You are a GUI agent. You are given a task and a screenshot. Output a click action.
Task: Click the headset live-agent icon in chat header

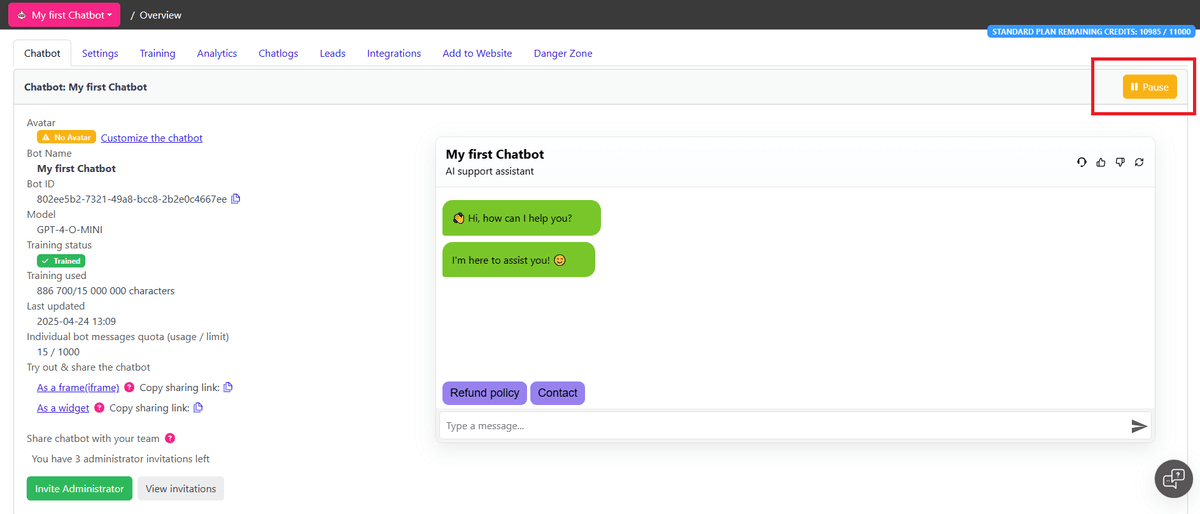coord(1082,162)
